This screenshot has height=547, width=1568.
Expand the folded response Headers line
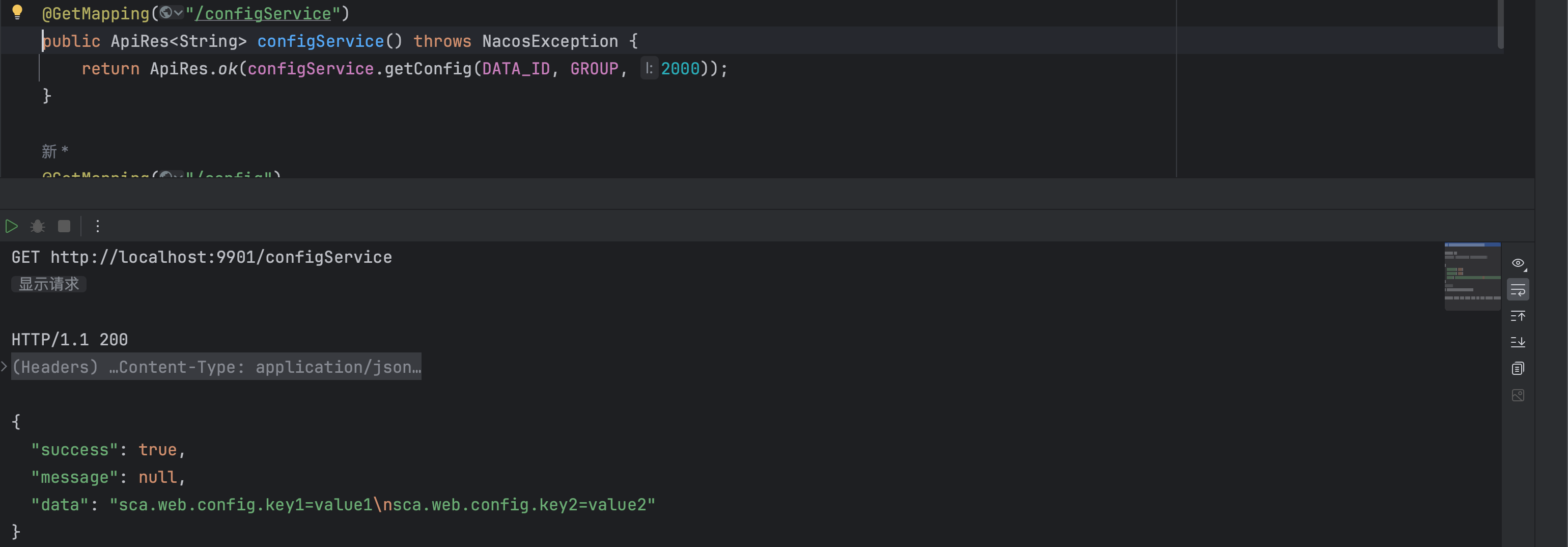pos(4,367)
